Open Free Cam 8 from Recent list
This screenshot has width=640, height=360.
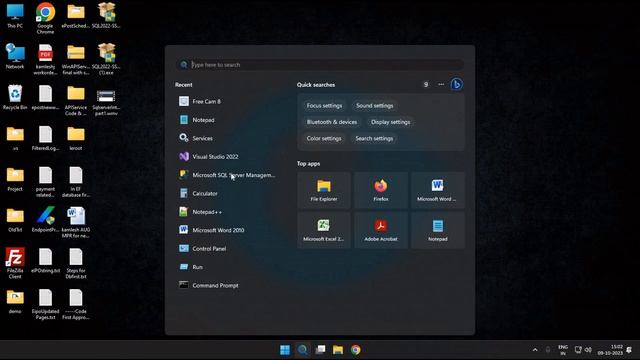pos(227,101)
